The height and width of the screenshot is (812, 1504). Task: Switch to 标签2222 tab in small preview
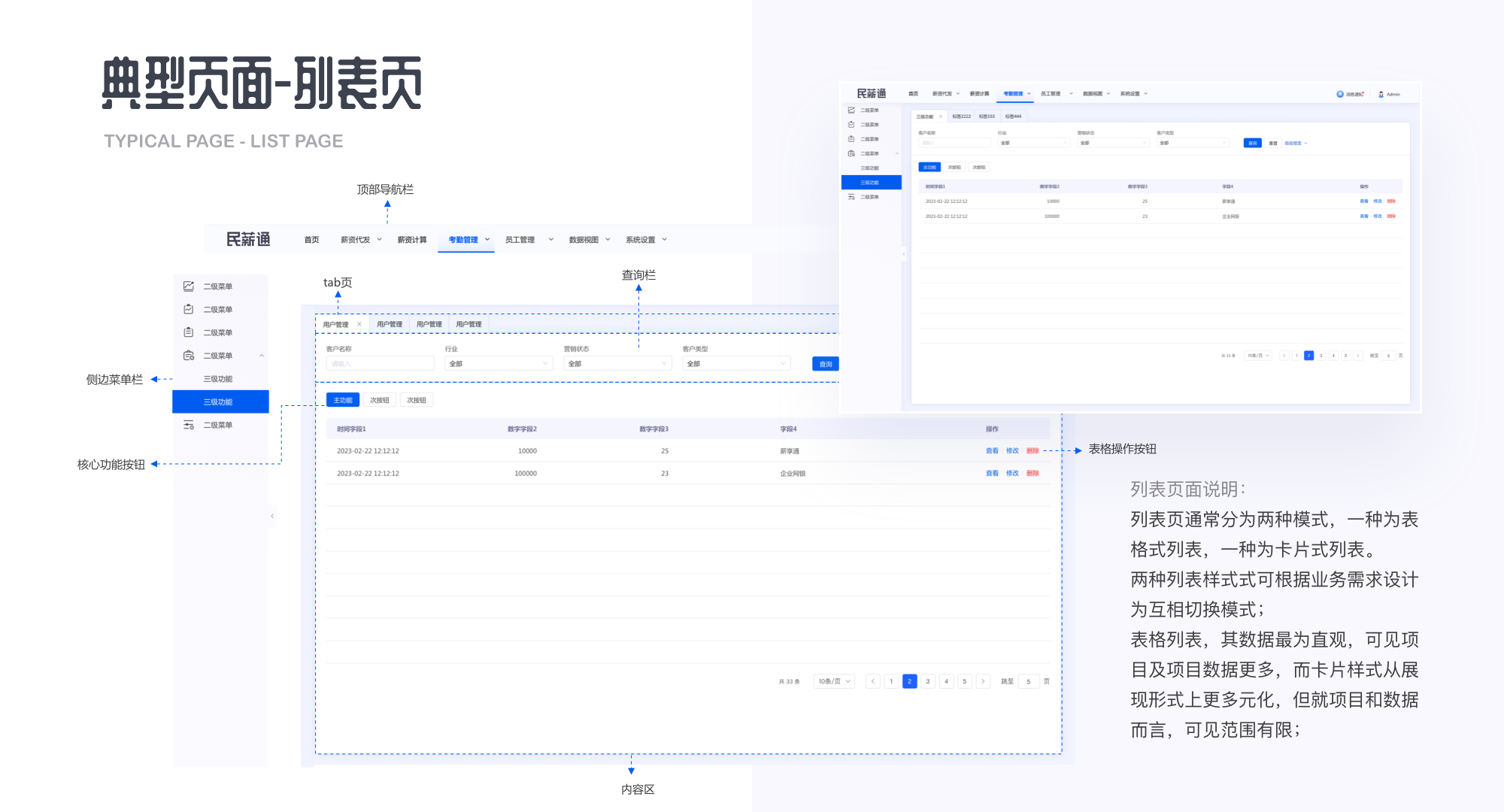[x=961, y=117]
